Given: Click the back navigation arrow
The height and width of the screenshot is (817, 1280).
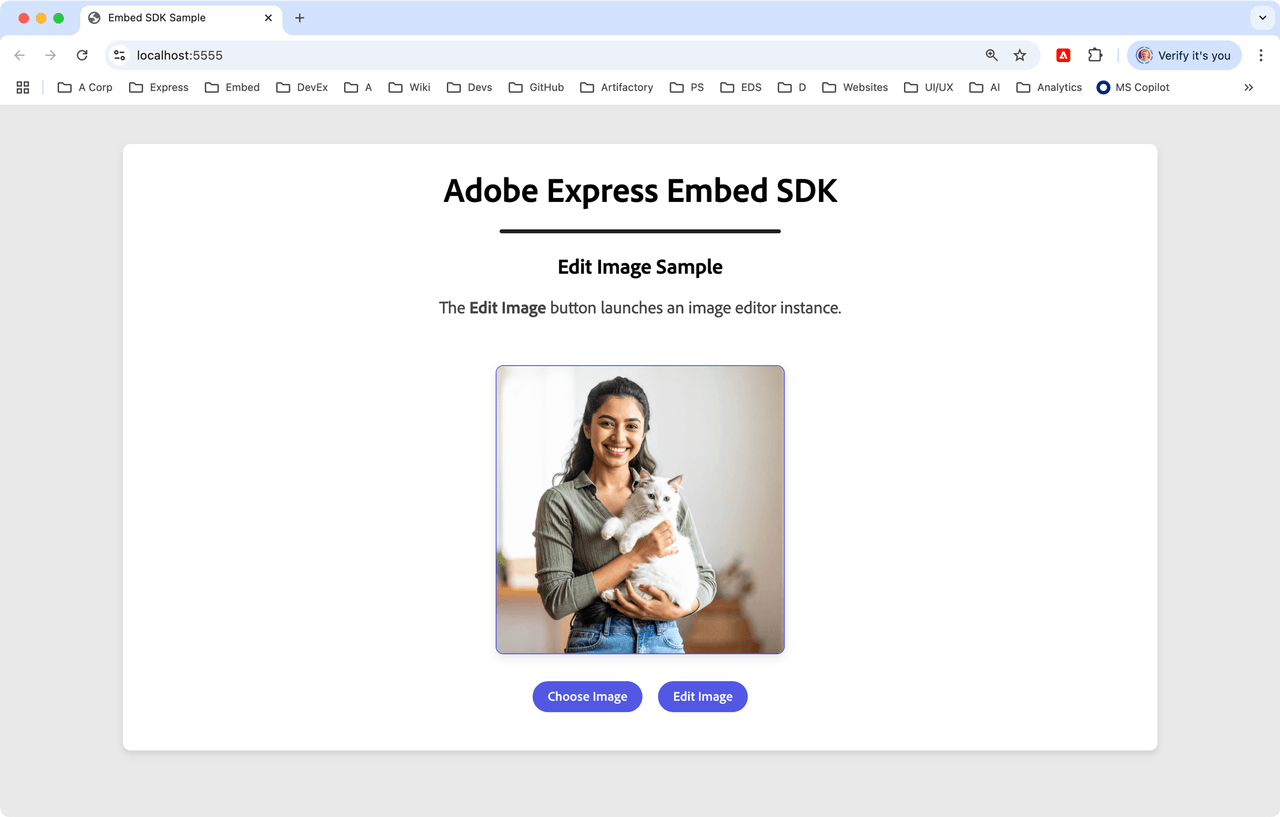Looking at the screenshot, I should (x=20, y=56).
